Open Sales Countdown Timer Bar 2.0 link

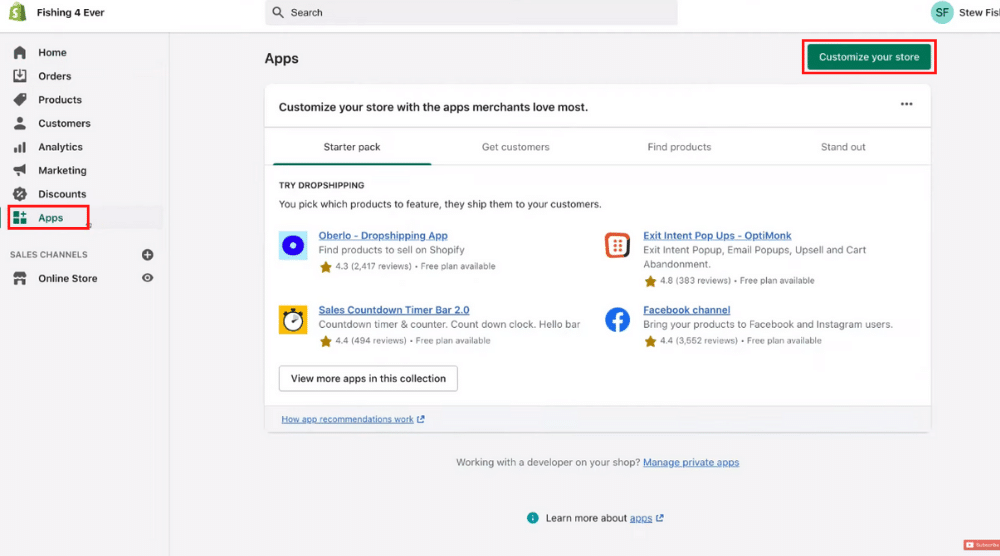click(x=393, y=310)
